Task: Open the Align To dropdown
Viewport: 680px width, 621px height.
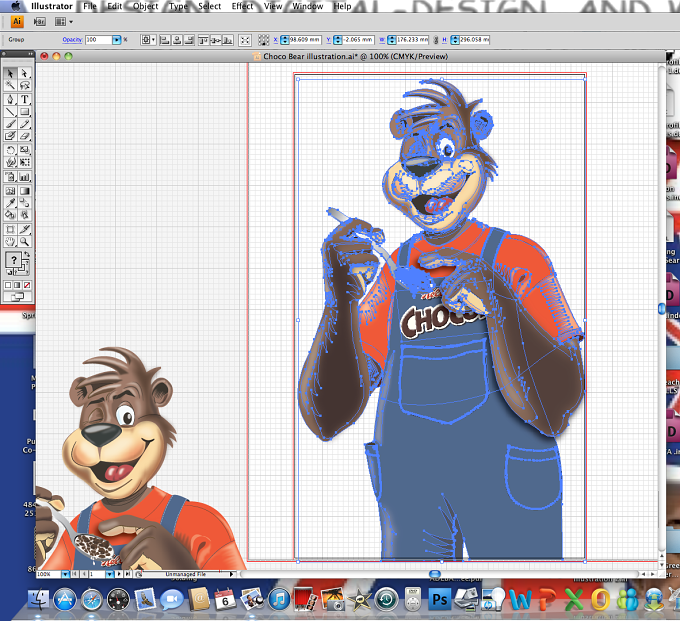Action: 148,40
